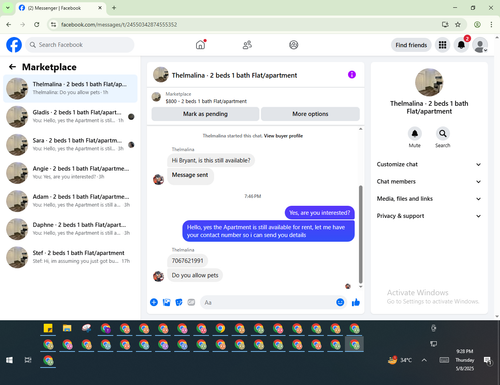The width and height of the screenshot is (500, 385).
Task: Open the Daphne conversation
Action: click(70, 229)
